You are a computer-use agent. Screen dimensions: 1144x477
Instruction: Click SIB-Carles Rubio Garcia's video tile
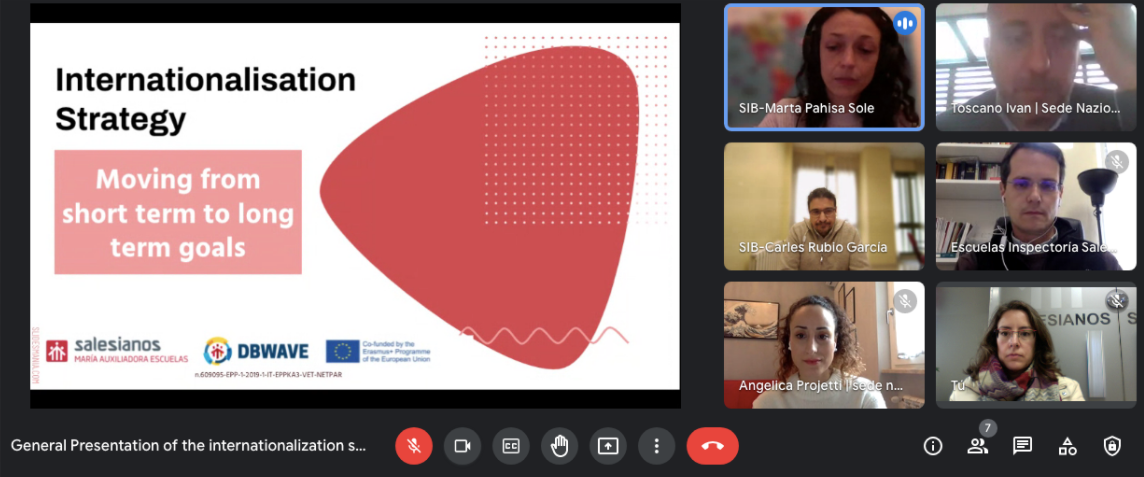pyautogui.click(x=824, y=205)
